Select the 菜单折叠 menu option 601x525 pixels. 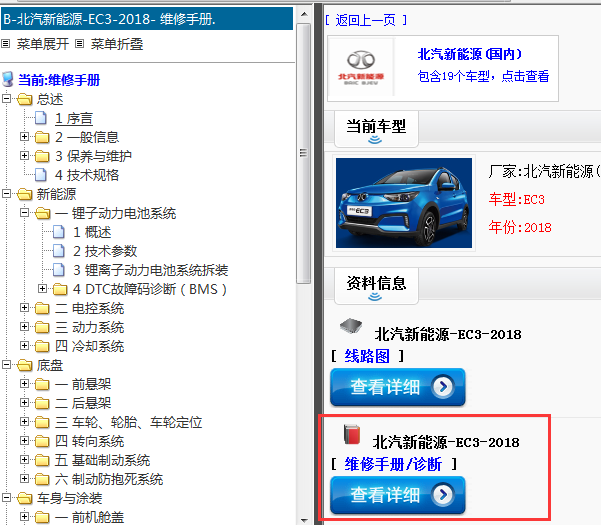[117, 44]
